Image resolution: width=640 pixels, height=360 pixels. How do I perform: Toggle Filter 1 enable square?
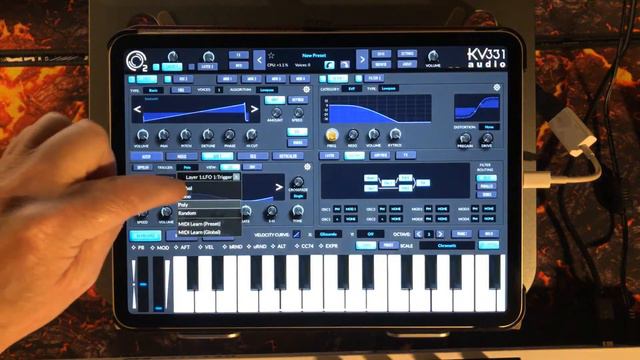[323, 78]
